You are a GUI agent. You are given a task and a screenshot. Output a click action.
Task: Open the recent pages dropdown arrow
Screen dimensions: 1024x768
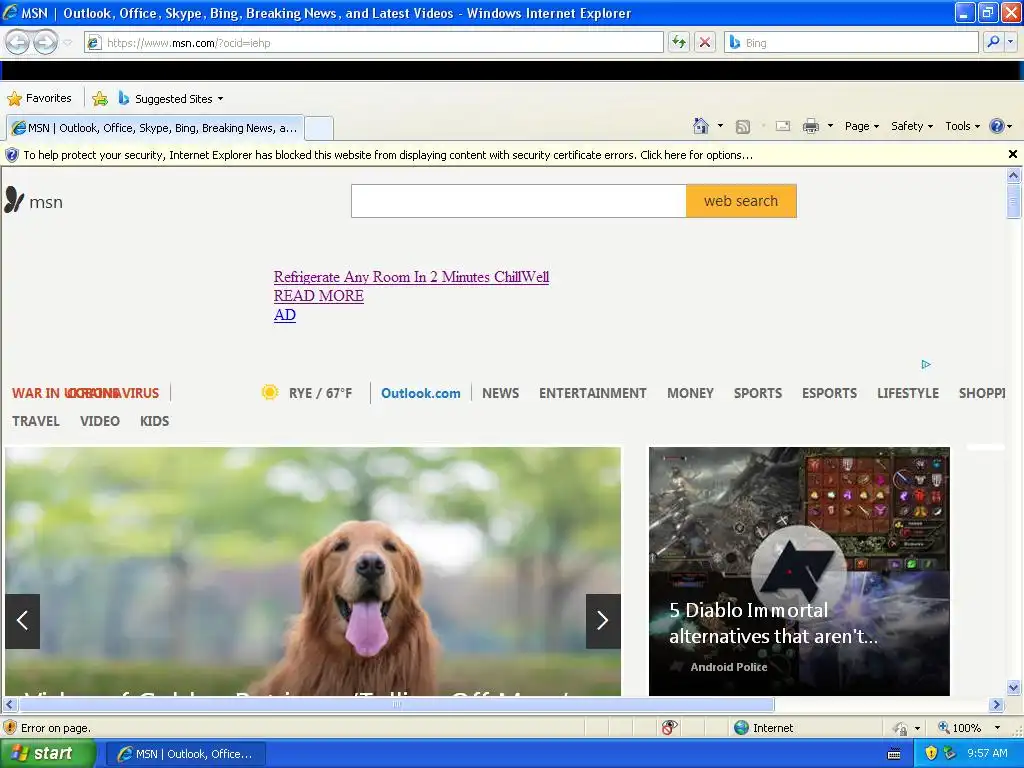click(67, 43)
